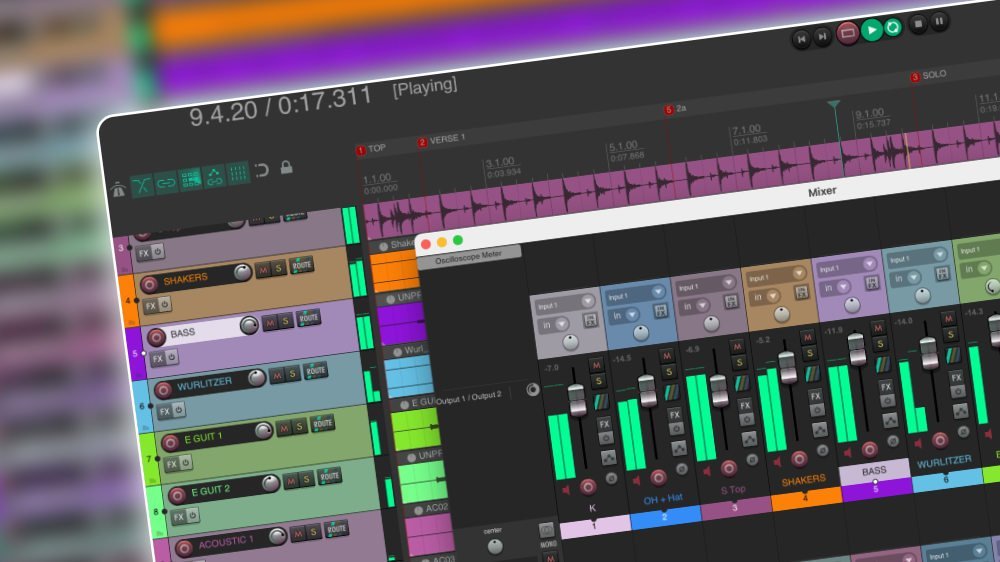
Task: Mute the WURLITZER track
Action: (x=277, y=376)
